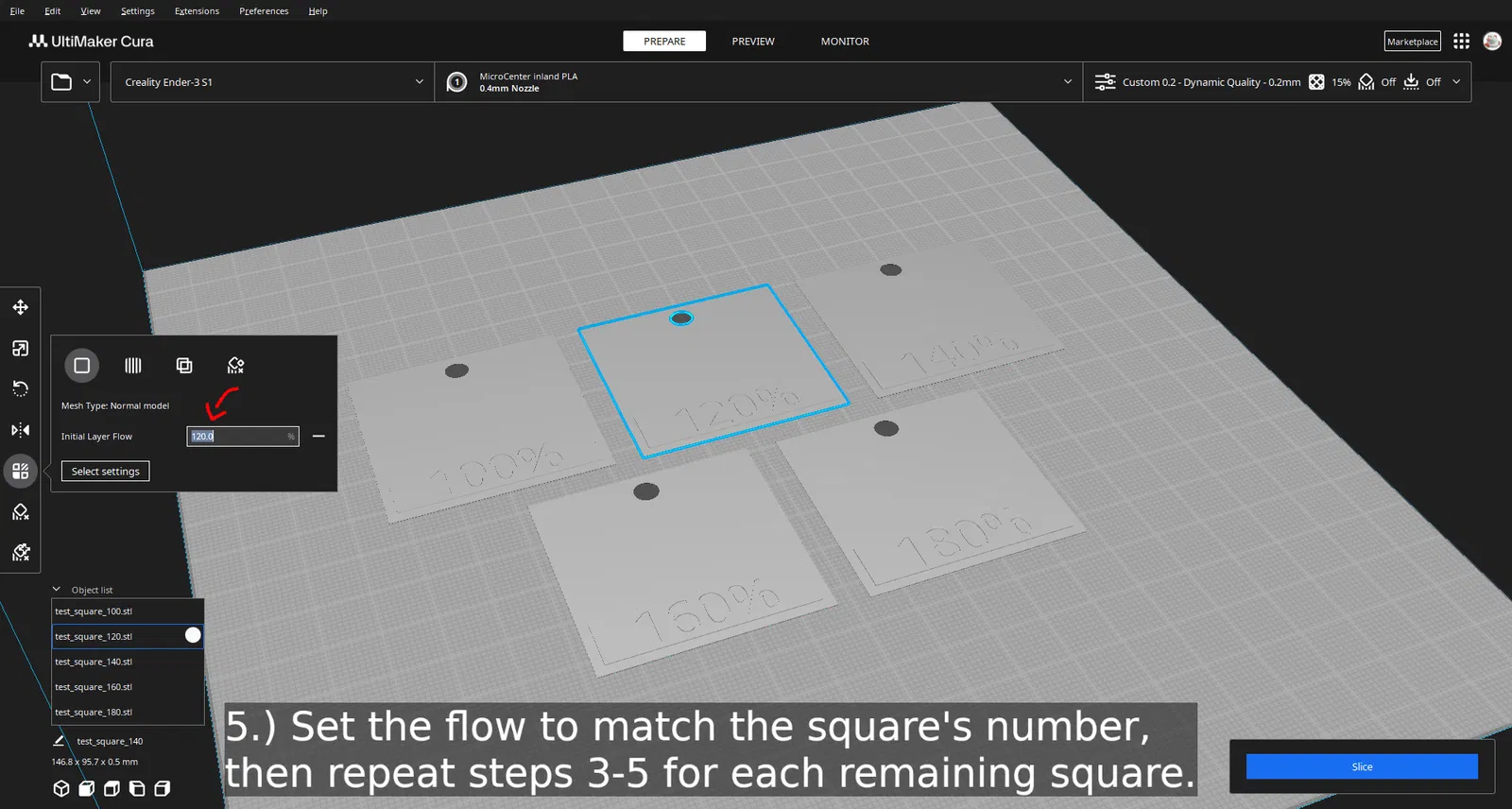Select the 160% square model on the build plate
Image resolution: width=1512 pixels, height=809 pixels.
click(680, 562)
